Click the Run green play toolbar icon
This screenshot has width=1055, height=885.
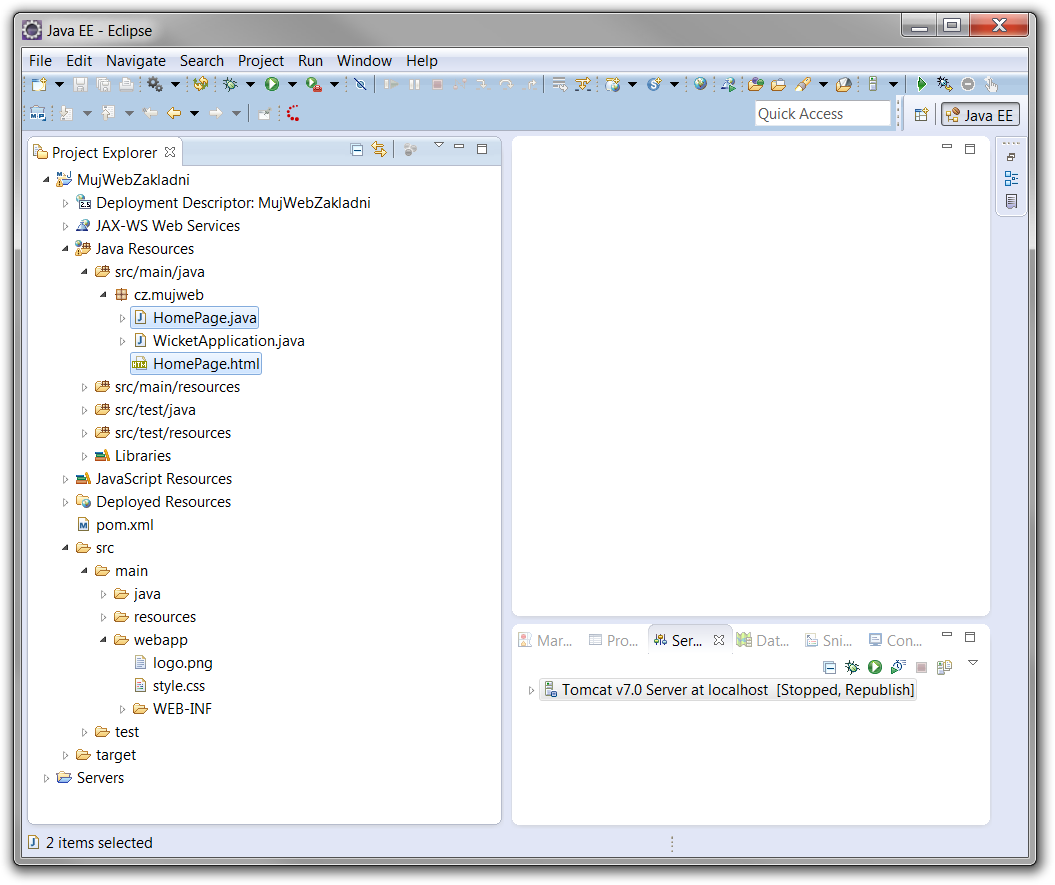(272, 85)
